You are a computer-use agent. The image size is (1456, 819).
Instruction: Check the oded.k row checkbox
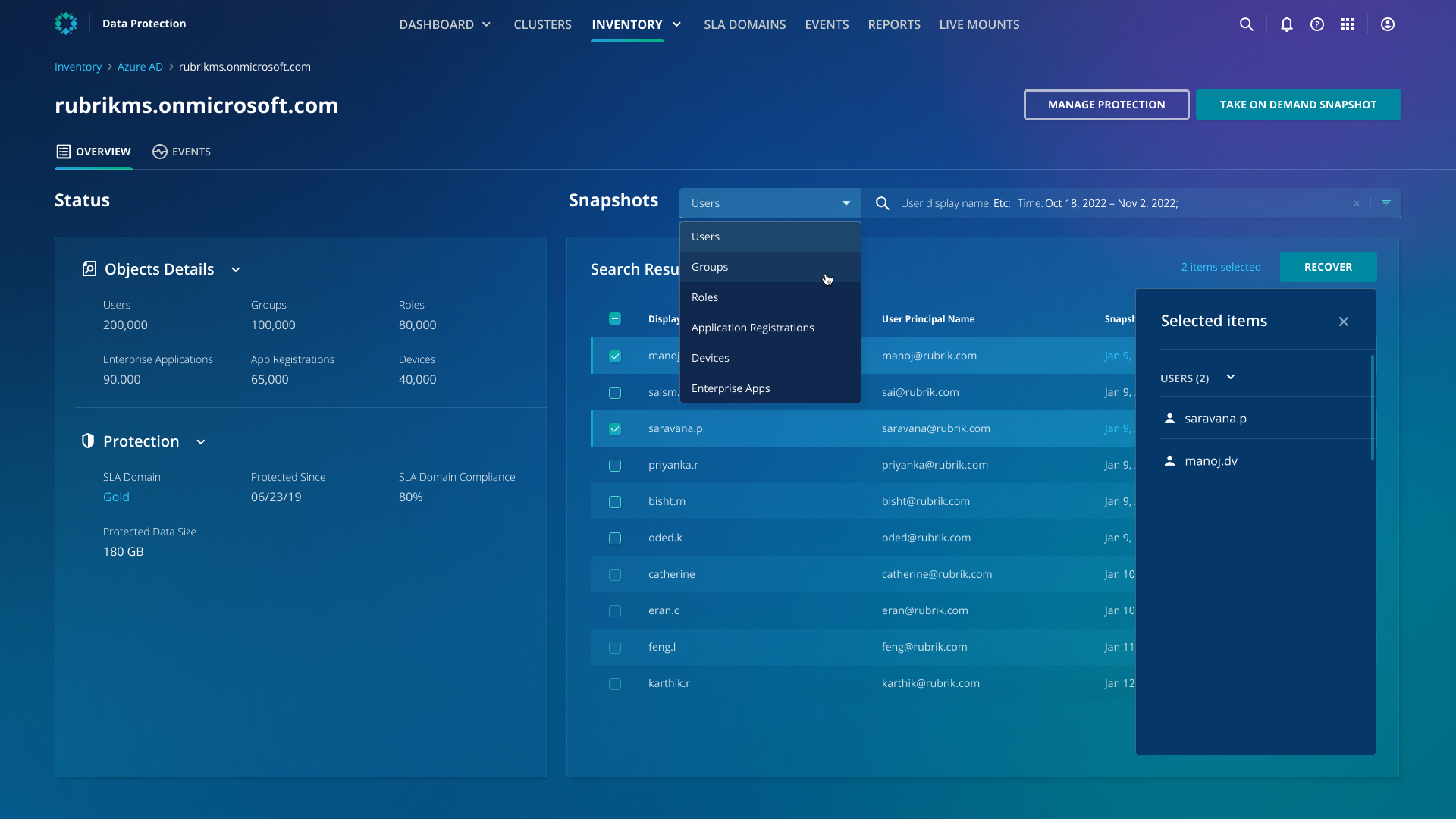pos(615,538)
